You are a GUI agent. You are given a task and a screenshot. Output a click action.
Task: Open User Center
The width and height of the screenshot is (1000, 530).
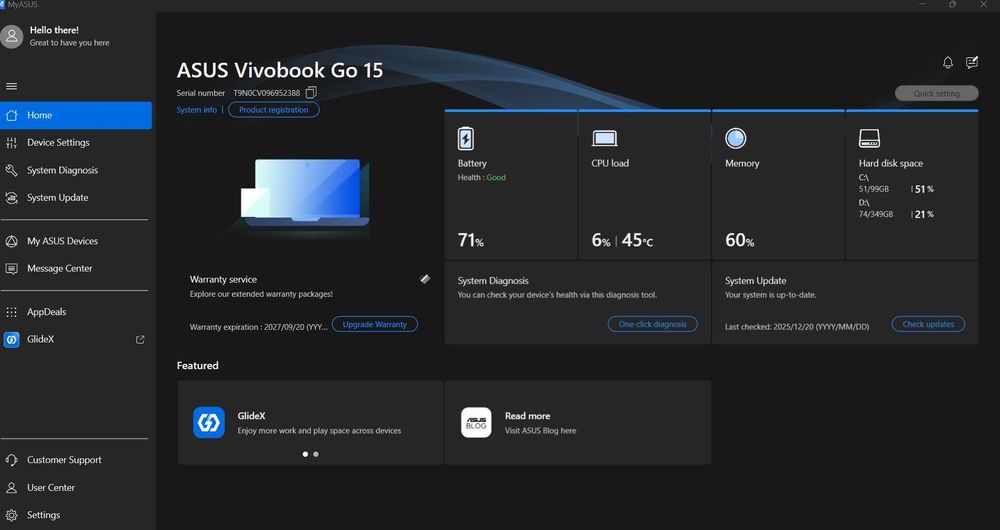point(76,487)
